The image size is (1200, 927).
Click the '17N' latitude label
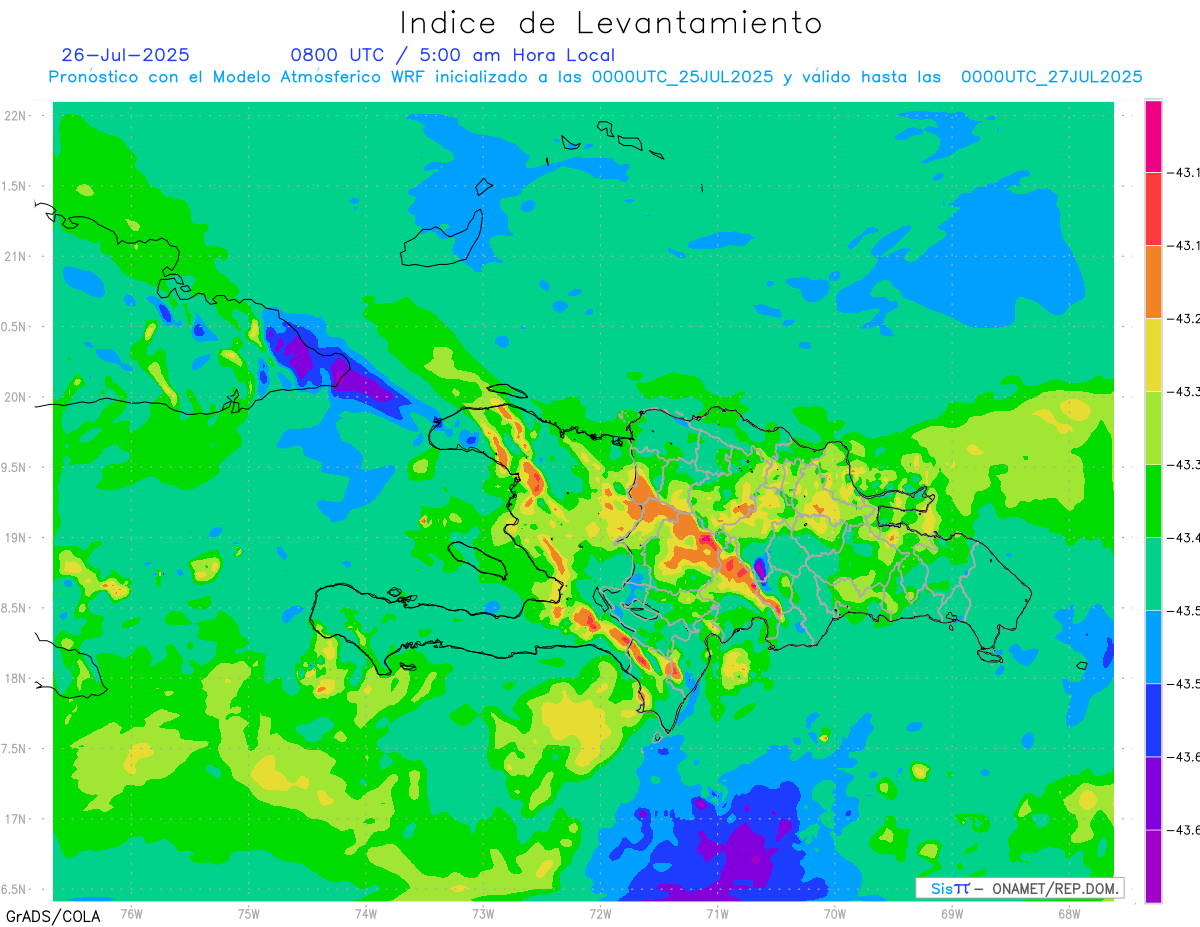tap(15, 819)
